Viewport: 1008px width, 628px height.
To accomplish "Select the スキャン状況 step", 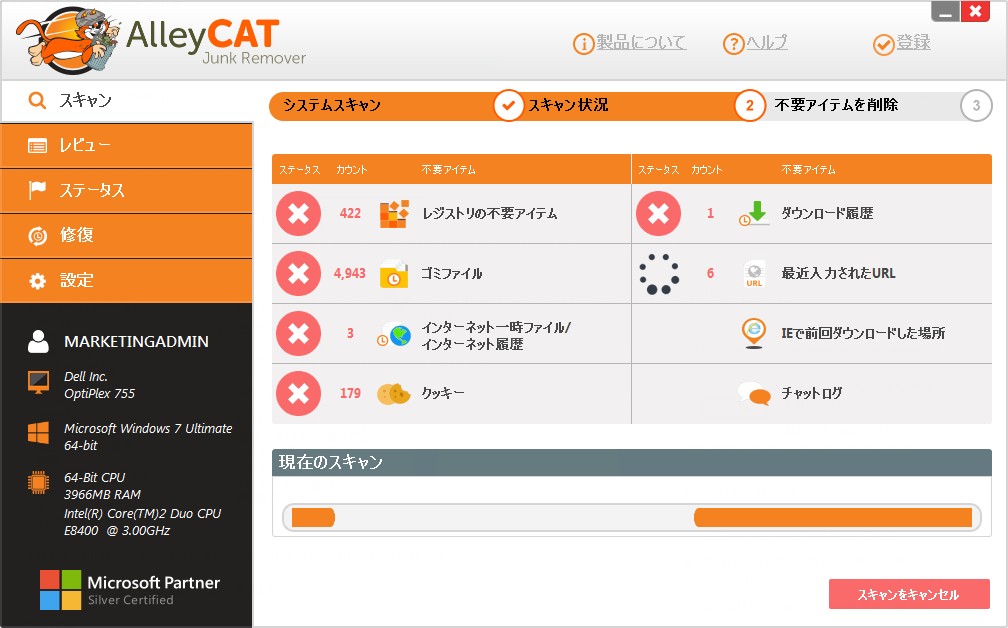I will point(568,105).
